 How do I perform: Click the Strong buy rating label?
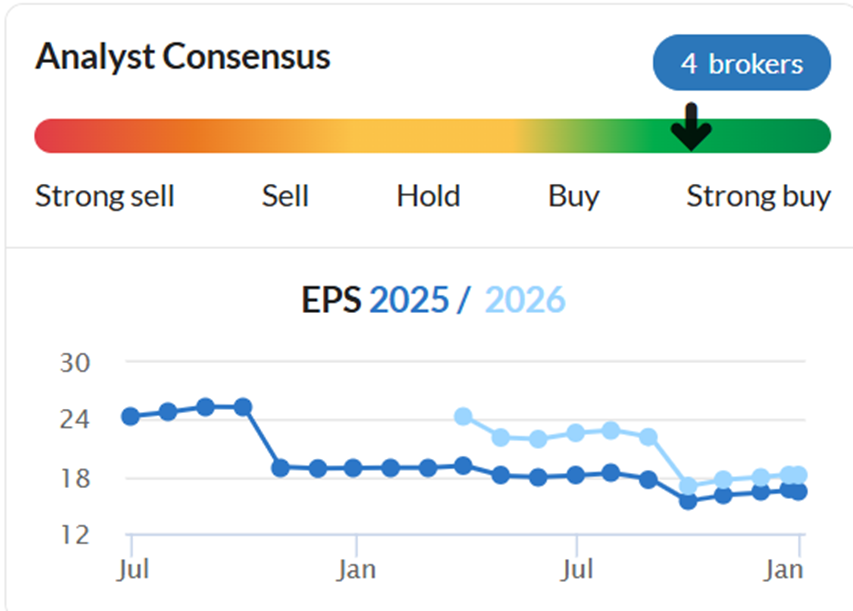758,197
